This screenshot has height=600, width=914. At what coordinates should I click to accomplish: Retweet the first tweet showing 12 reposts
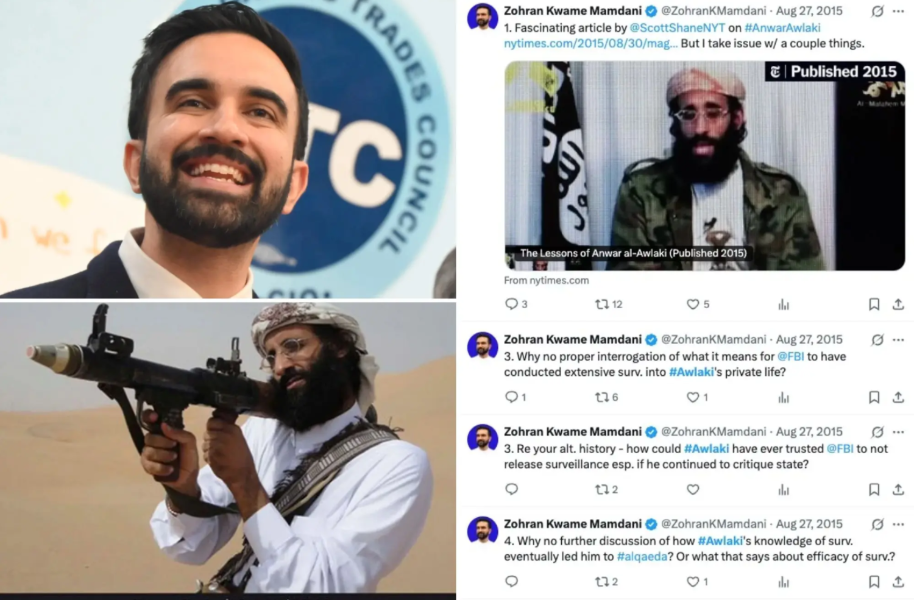pos(609,304)
